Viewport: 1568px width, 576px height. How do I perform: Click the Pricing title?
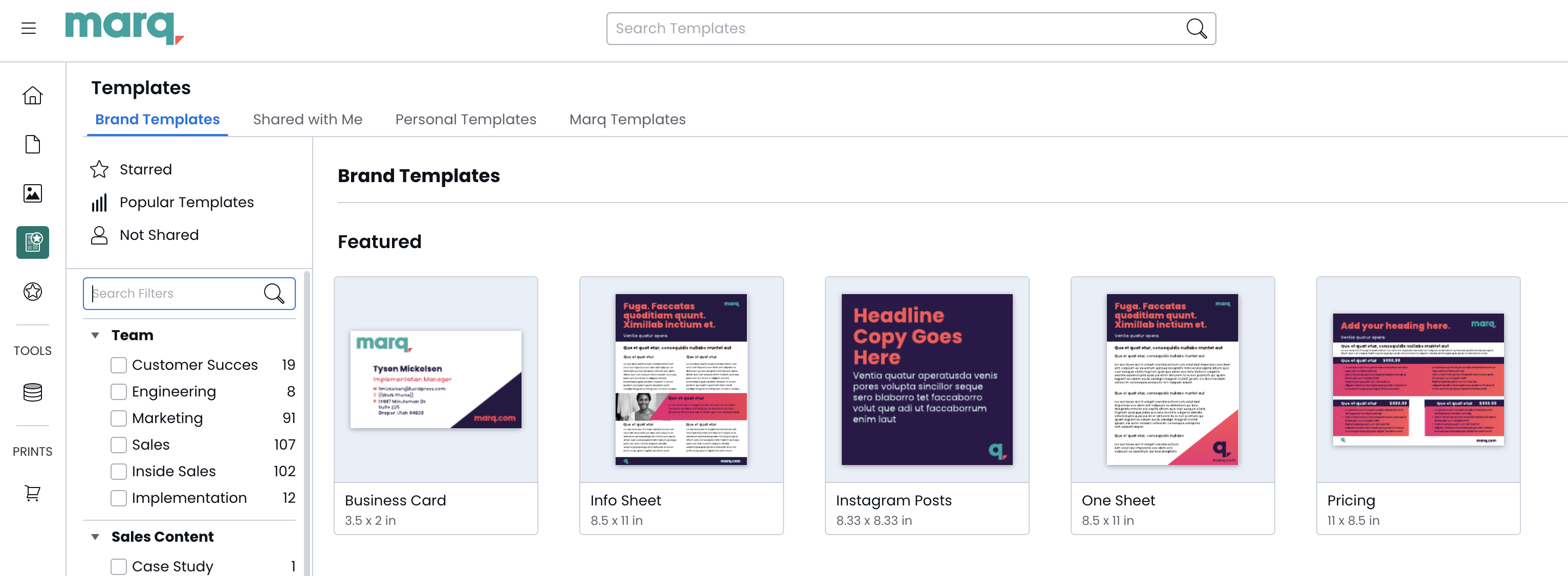coord(1351,501)
